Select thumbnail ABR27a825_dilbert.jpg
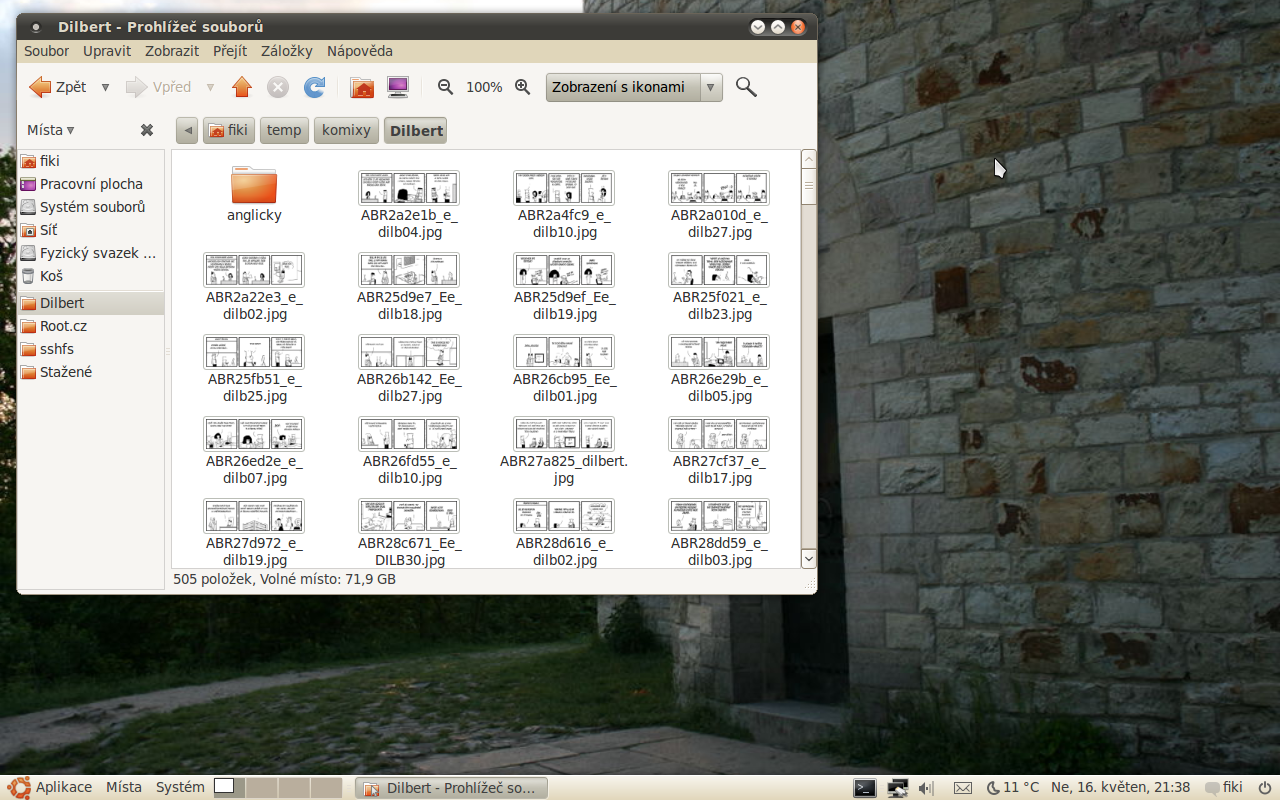Image resolution: width=1280 pixels, height=800 pixels. click(x=564, y=434)
